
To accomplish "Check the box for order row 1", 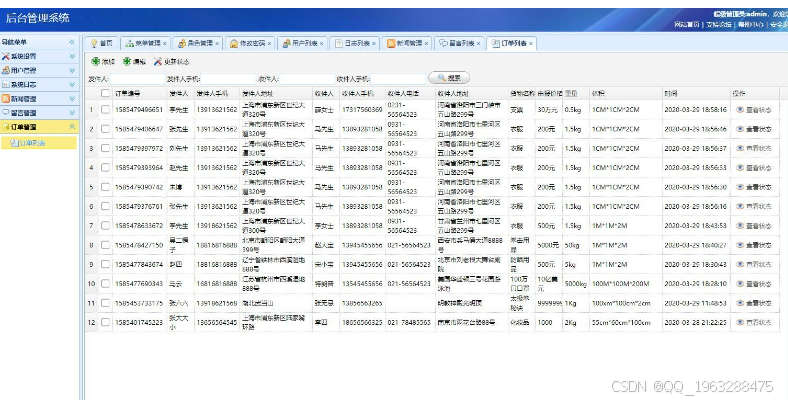I will click(x=105, y=109).
